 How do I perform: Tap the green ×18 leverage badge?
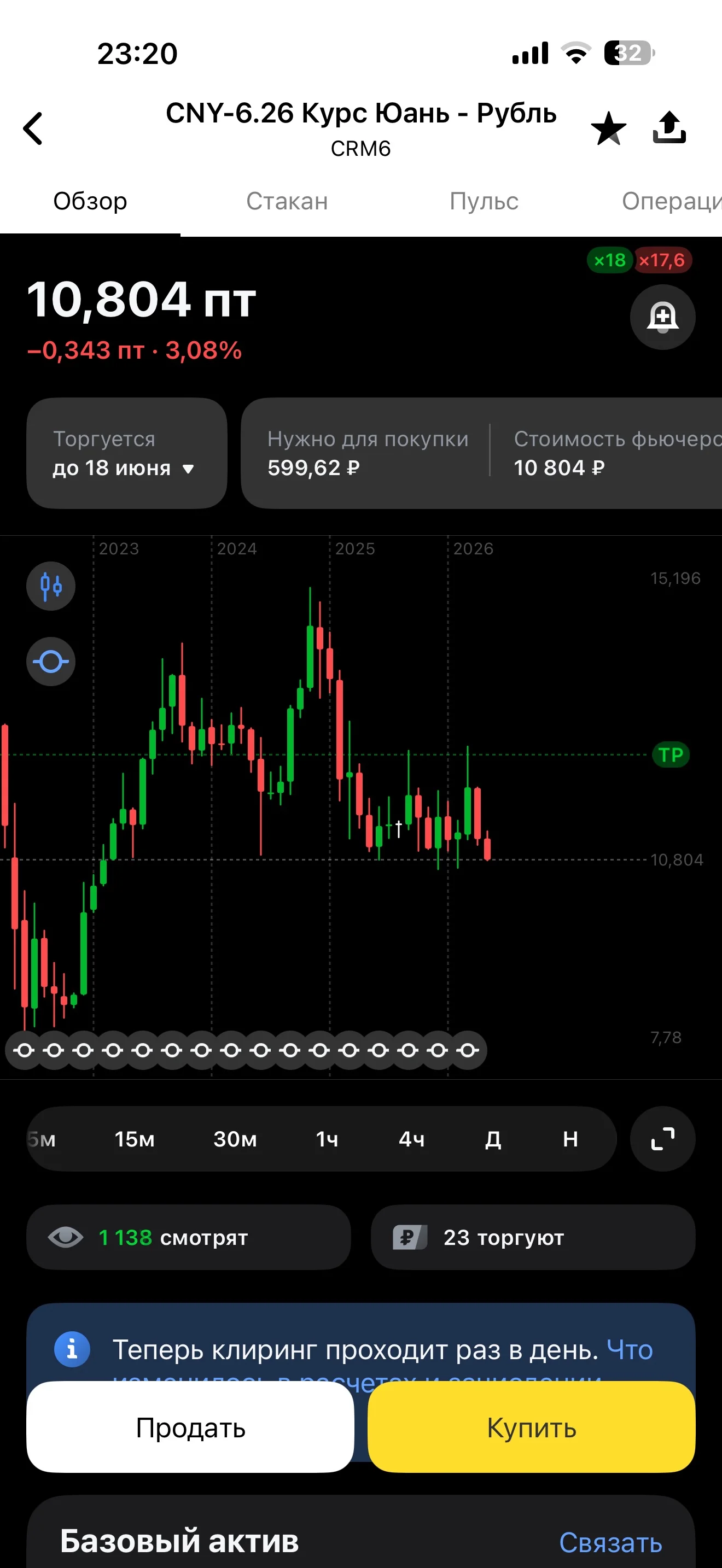pyautogui.click(x=610, y=261)
